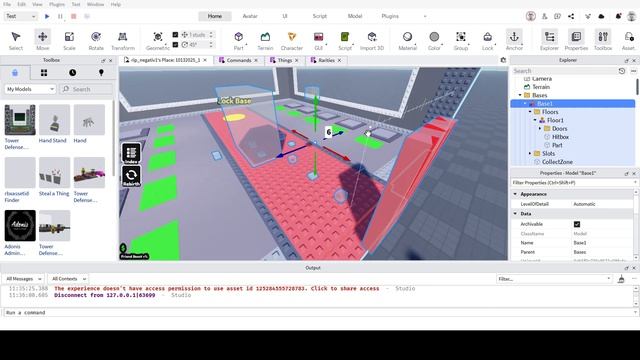Open the File menu

7,4
